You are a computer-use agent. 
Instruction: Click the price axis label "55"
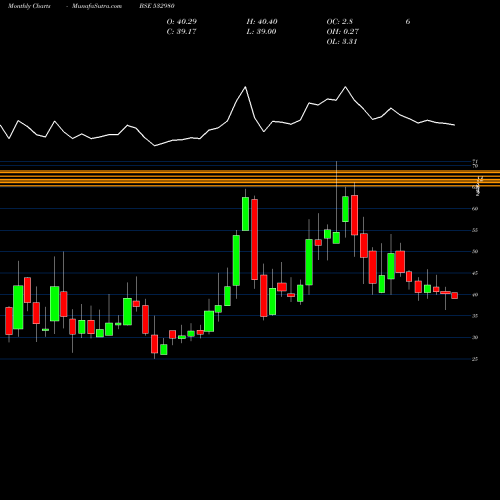pyautogui.click(x=475, y=230)
